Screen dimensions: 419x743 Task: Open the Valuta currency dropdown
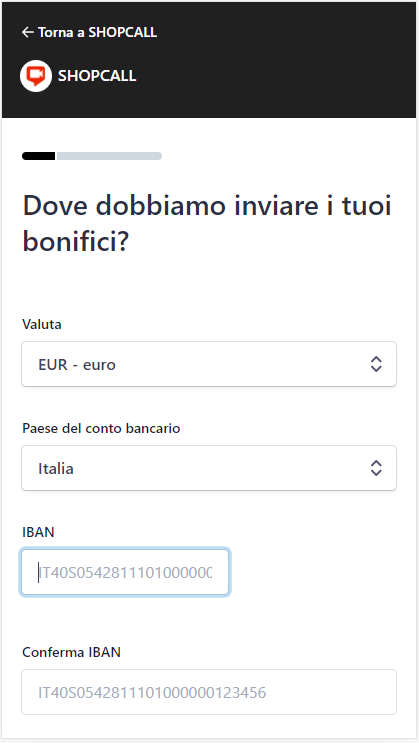pos(209,364)
